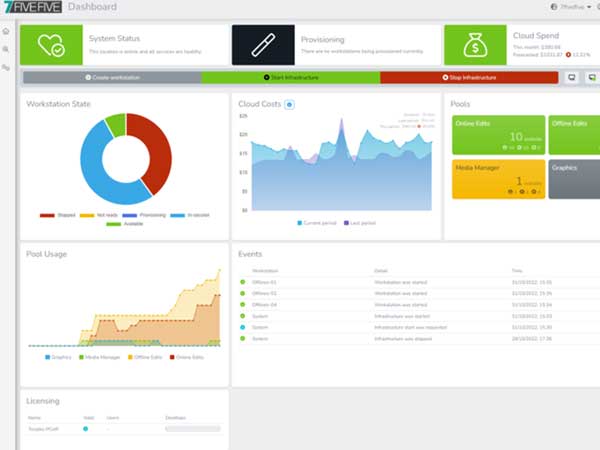
Task: Click the licensing valid status dot
Action: (x=86, y=429)
